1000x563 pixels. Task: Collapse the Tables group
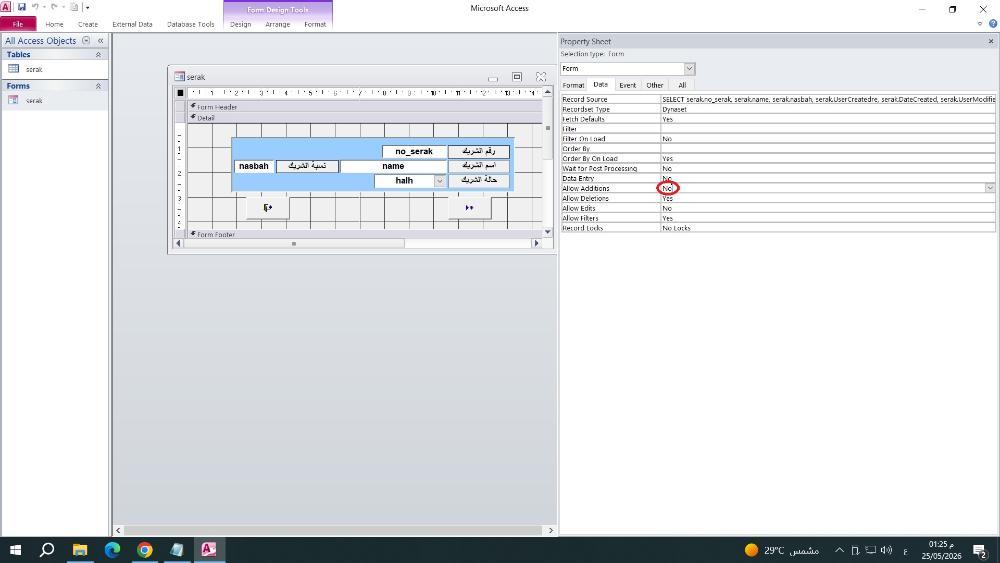pos(98,55)
